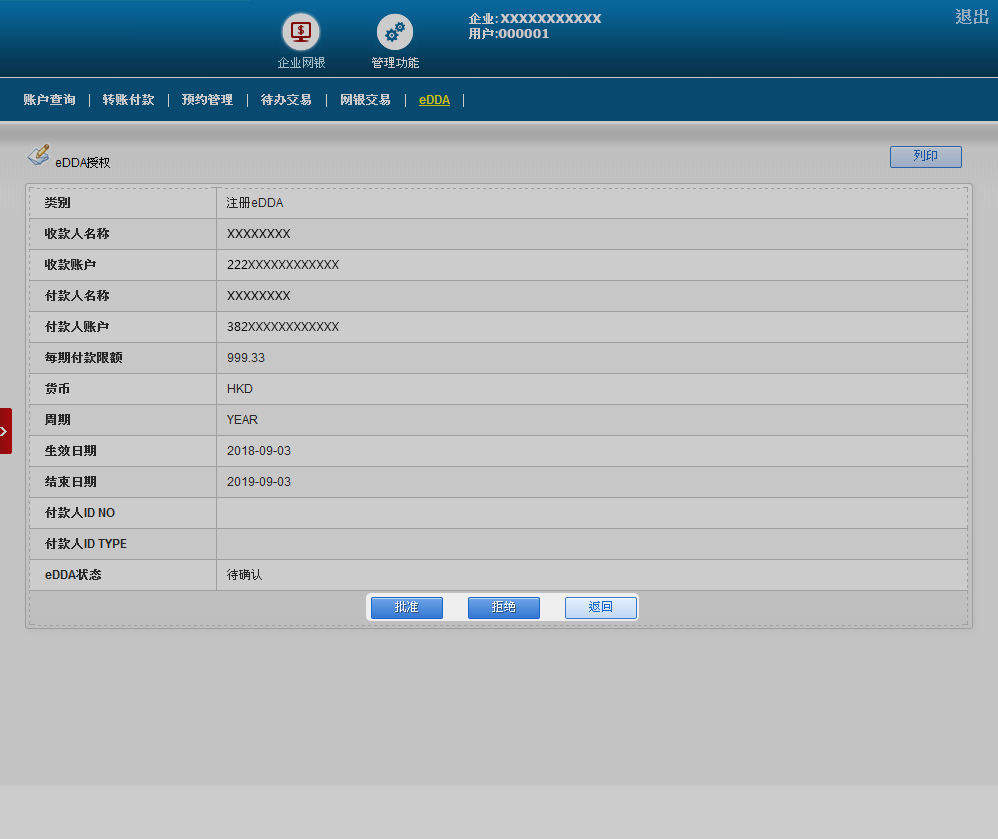This screenshot has width=998, height=839.
Task: Click the 2018-09-03 effective date
Action: pyautogui.click(x=258, y=451)
